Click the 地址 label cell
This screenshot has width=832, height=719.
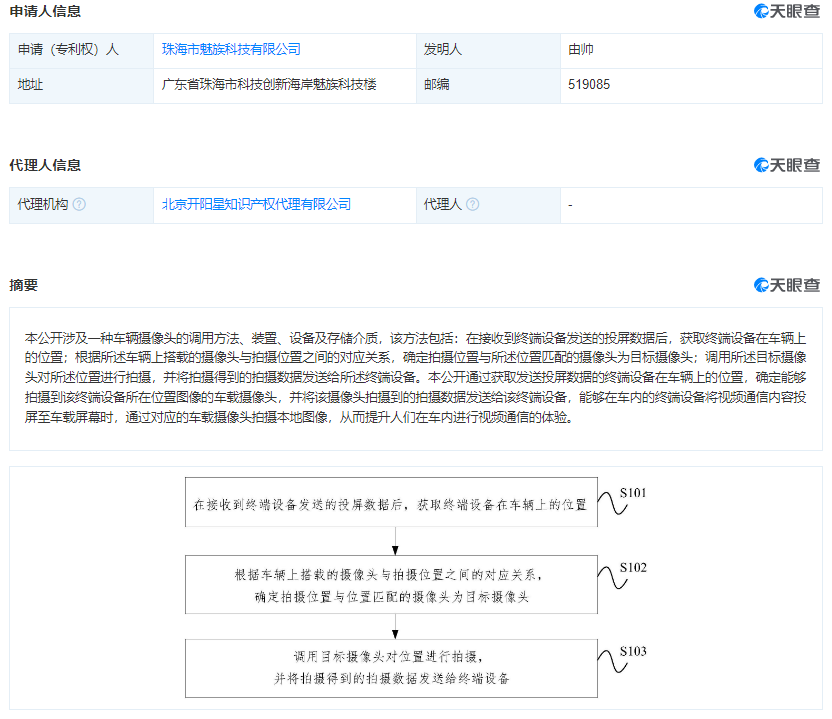click(82, 85)
